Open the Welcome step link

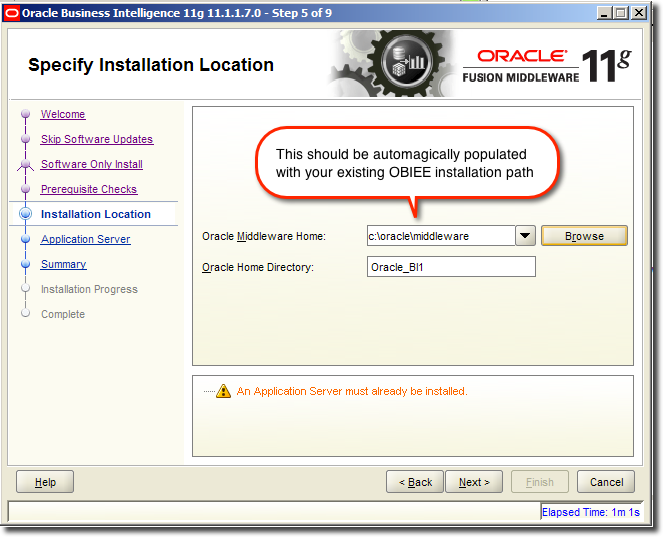point(63,115)
